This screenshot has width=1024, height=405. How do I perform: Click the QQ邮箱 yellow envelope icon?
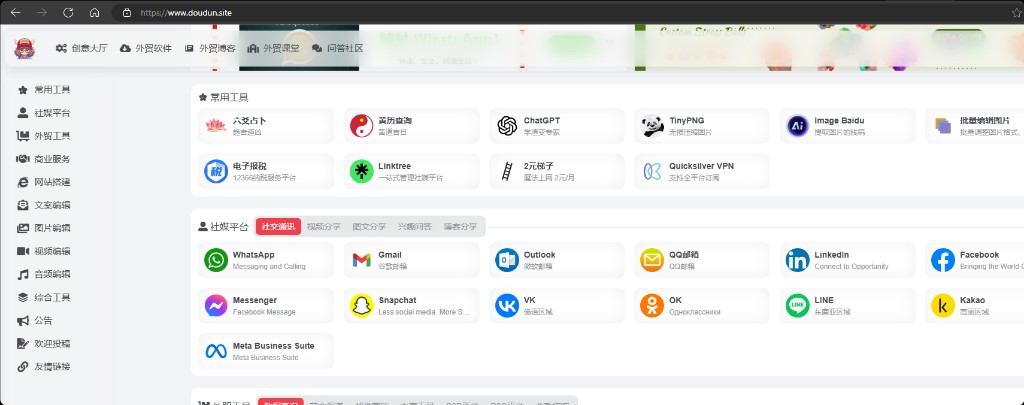[652, 260]
